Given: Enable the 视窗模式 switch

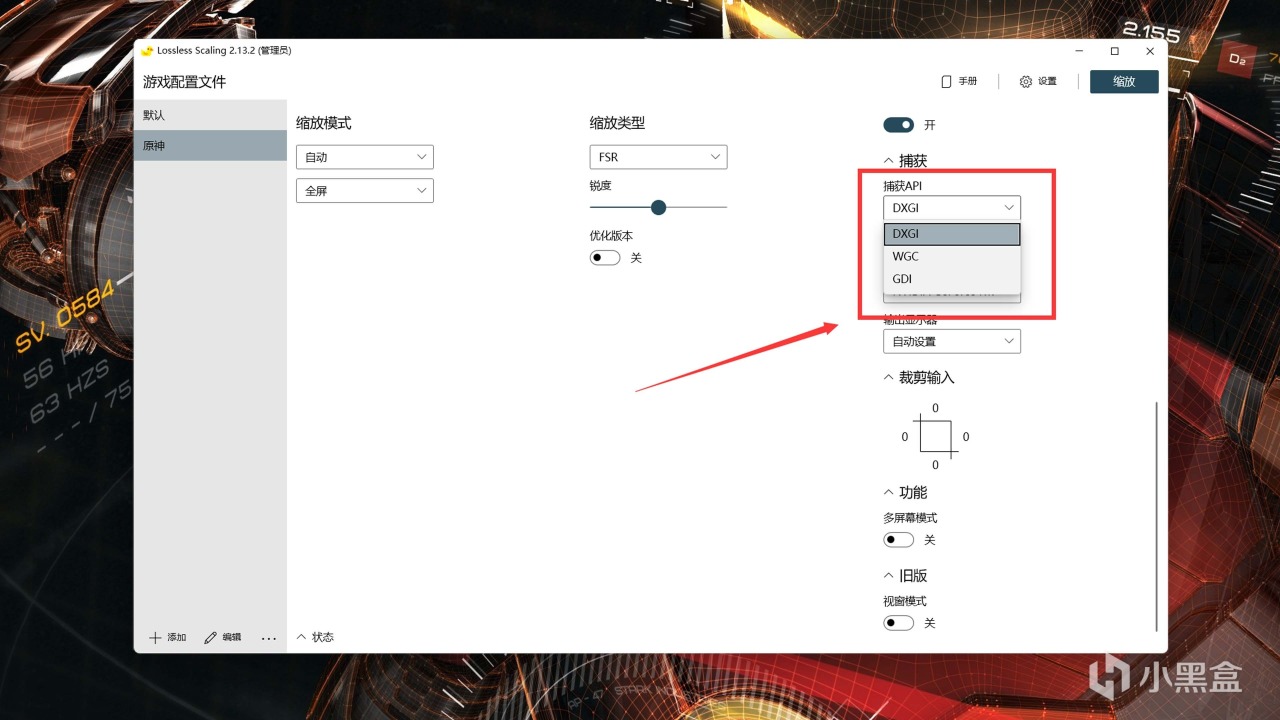Looking at the screenshot, I should pos(899,623).
